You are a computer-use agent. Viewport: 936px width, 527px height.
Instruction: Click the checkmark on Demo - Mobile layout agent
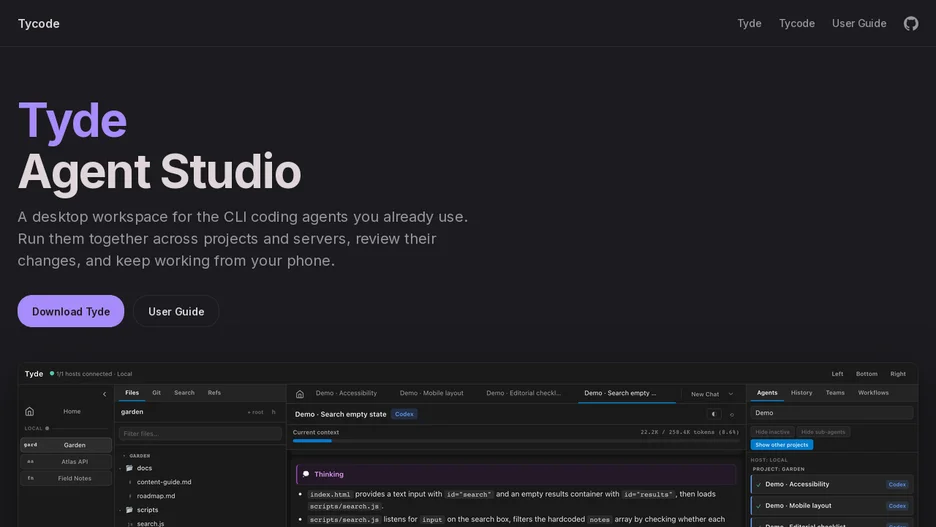coord(758,506)
